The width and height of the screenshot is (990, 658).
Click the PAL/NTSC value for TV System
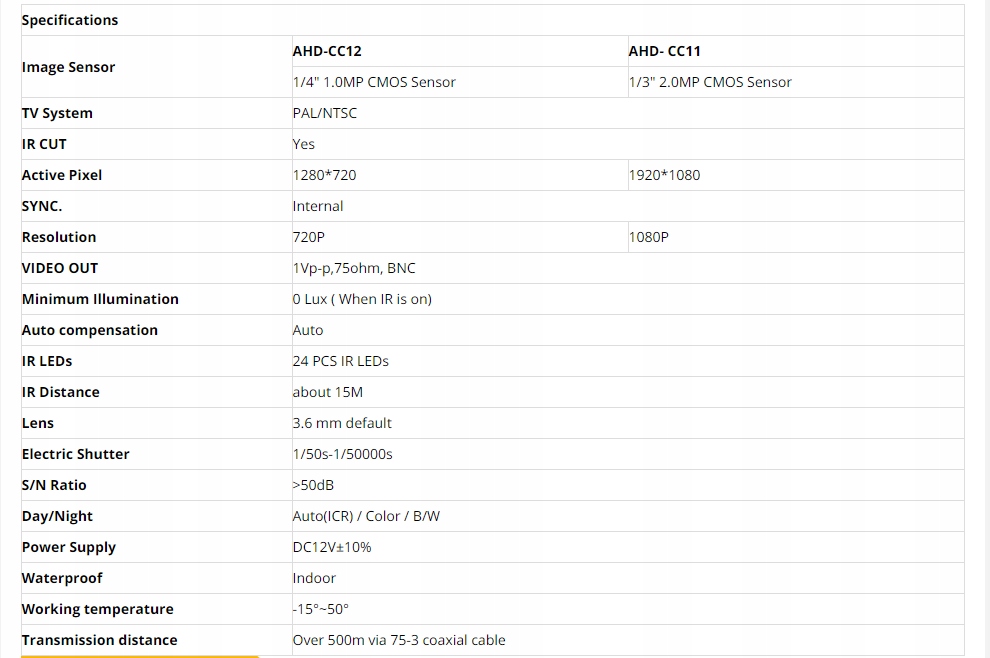point(325,113)
